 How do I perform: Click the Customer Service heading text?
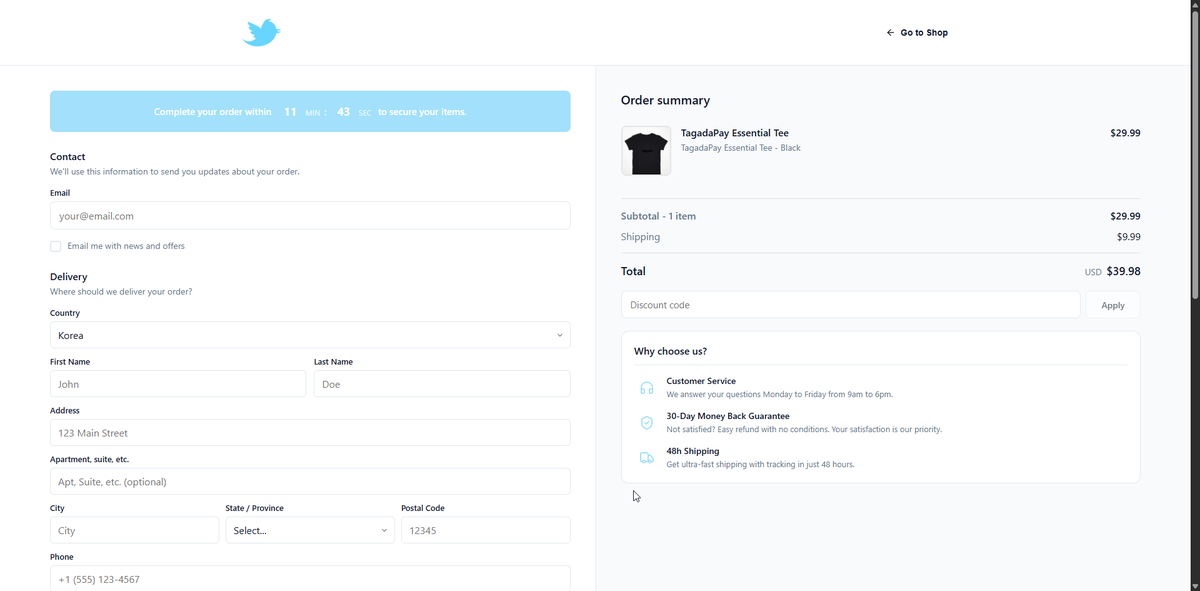(701, 381)
